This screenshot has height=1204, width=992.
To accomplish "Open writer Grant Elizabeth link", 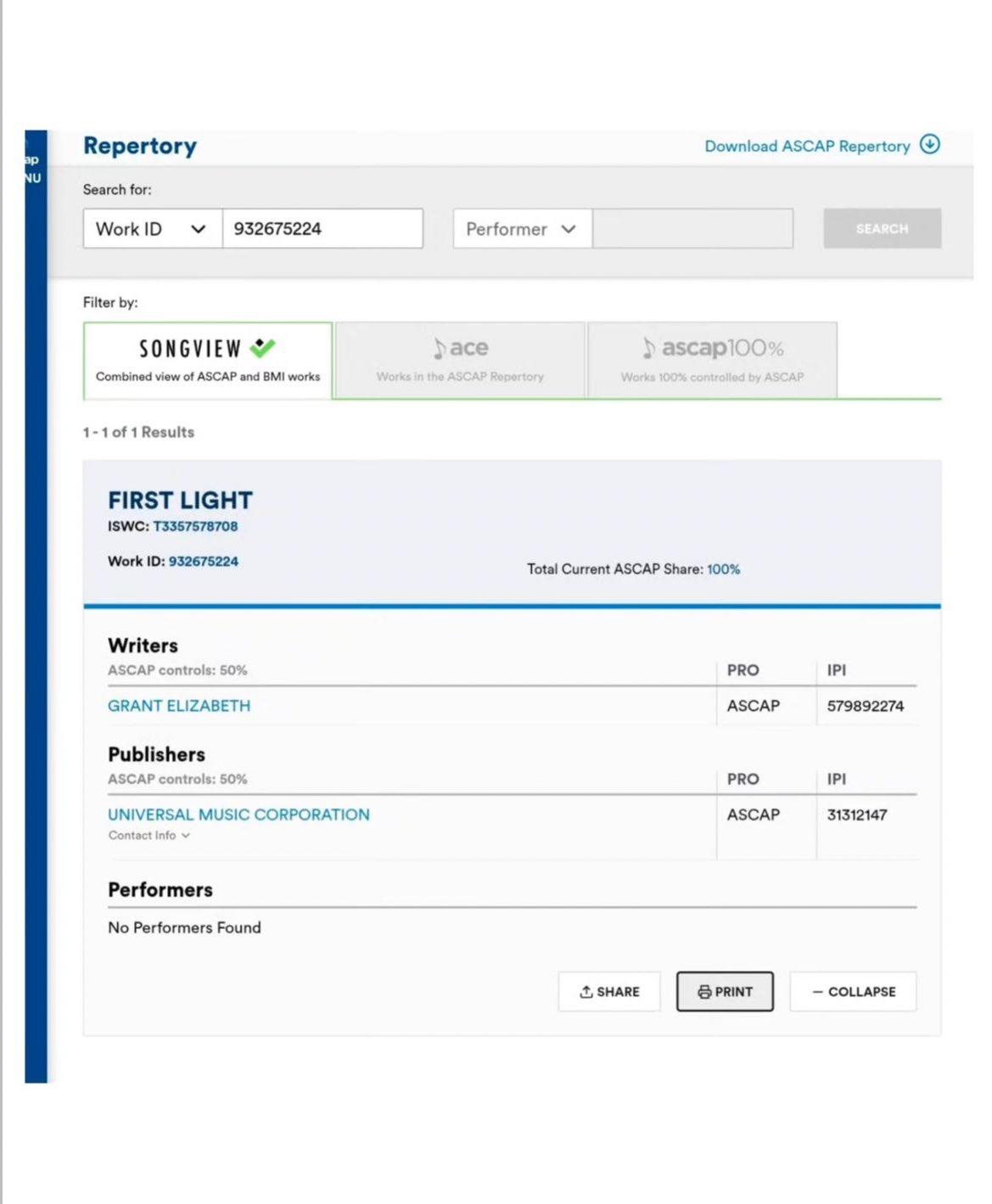I will 179,706.
